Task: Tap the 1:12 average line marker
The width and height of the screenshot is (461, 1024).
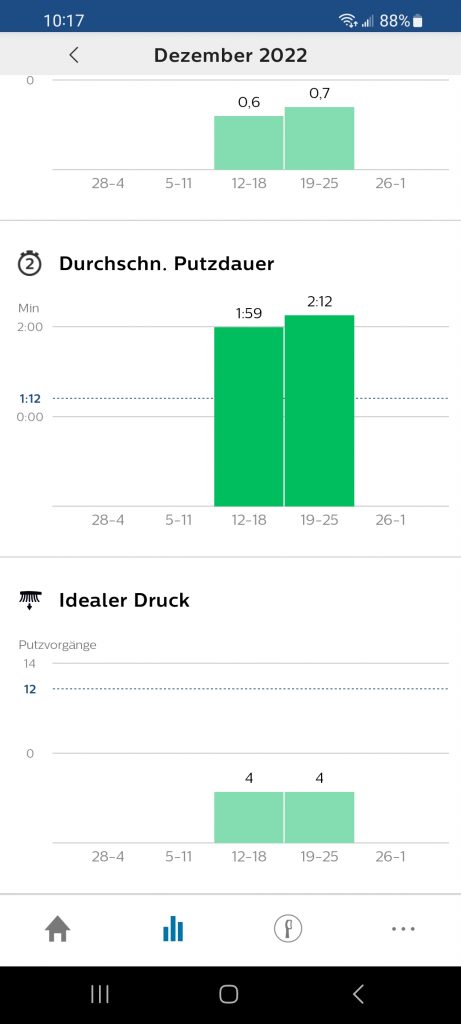Action: coord(31,398)
